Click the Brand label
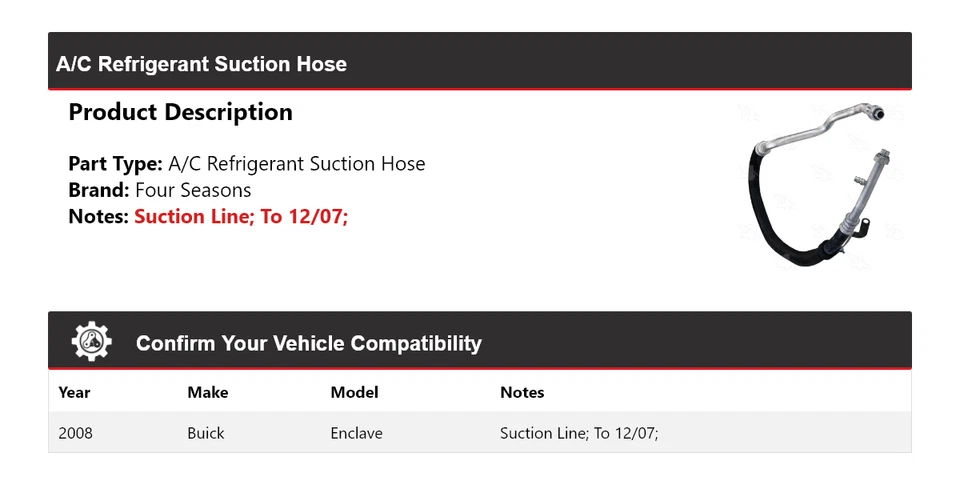Viewport: 960px width, 485px height. click(x=98, y=190)
